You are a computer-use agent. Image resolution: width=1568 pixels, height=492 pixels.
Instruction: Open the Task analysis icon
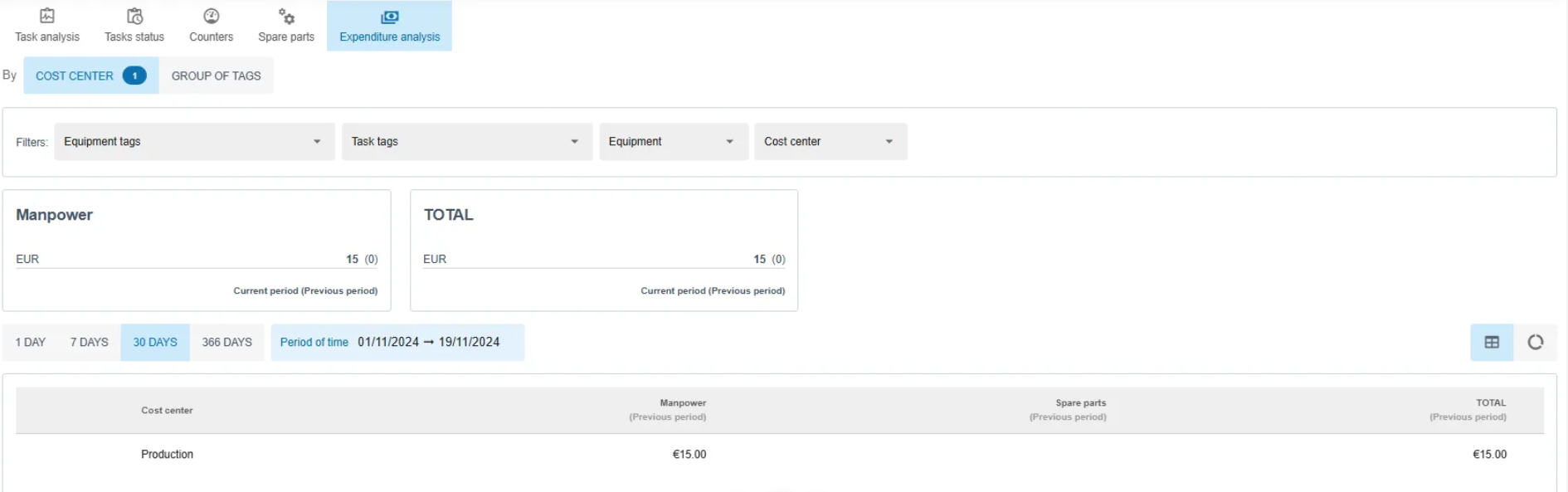(47, 16)
